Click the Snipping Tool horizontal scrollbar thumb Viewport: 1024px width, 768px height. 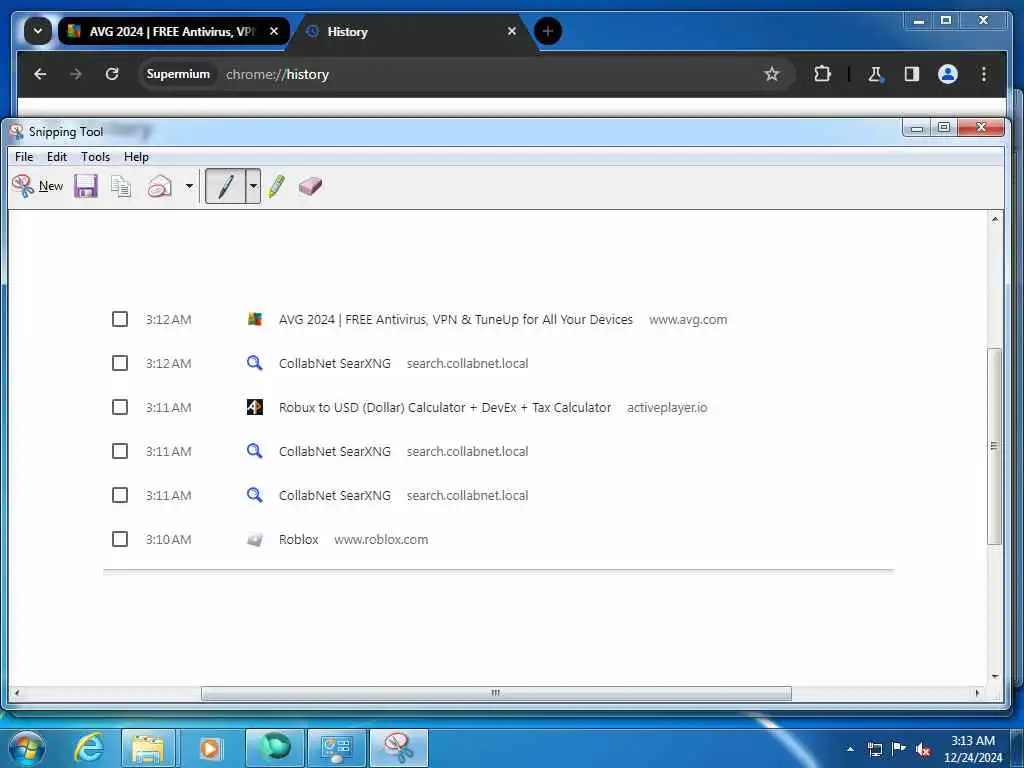496,693
